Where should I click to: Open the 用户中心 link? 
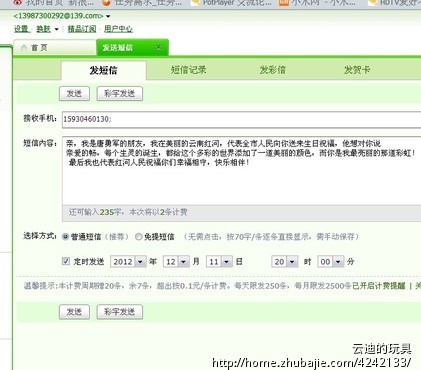click(x=118, y=29)
